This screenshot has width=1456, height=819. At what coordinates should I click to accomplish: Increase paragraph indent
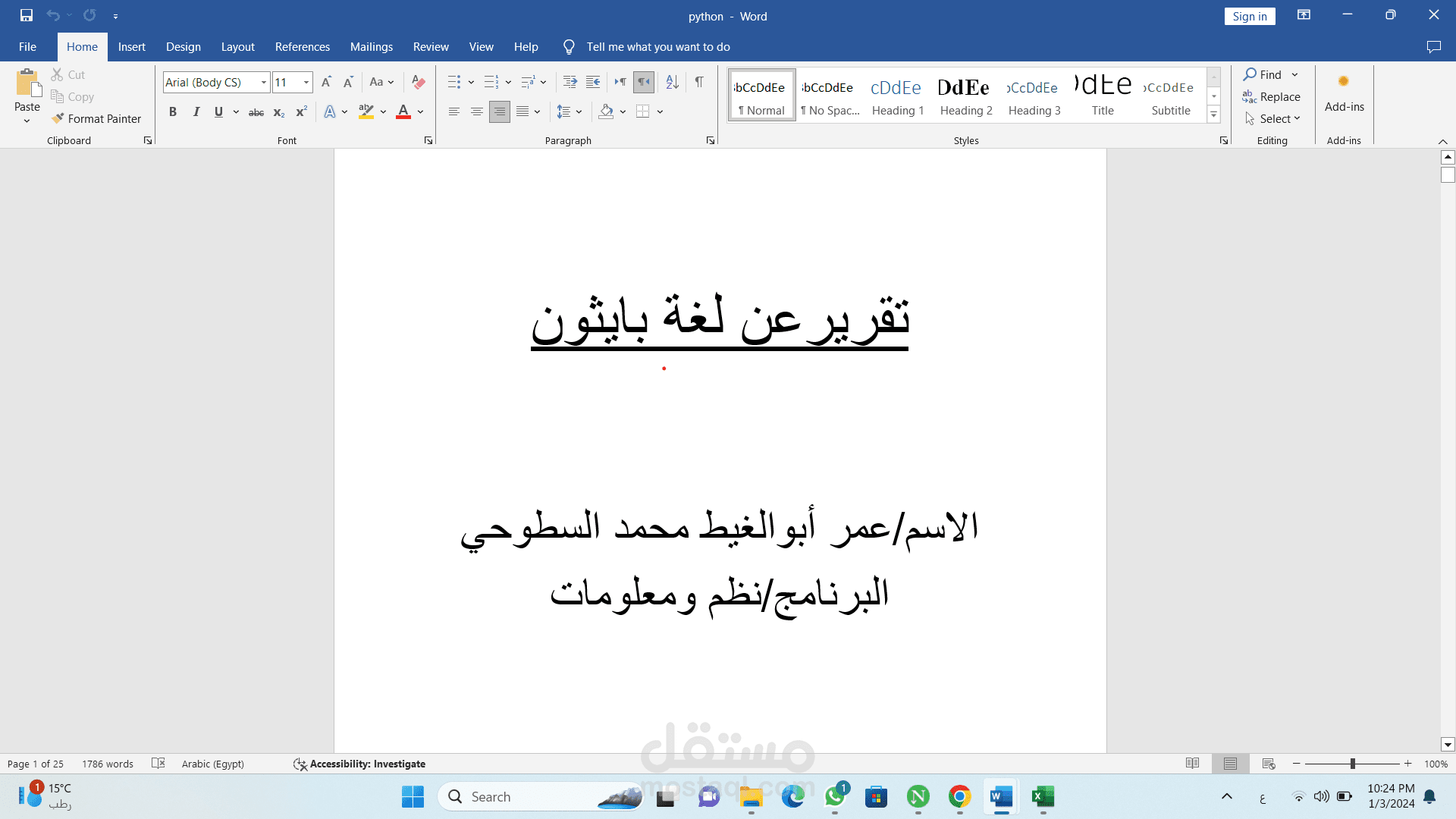pyautogui.click(x=593, y=82)
